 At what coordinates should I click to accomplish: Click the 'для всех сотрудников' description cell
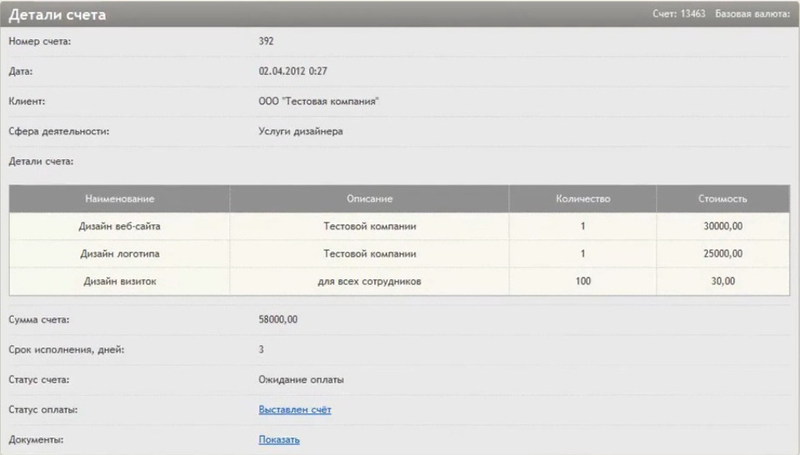[369, 281]
